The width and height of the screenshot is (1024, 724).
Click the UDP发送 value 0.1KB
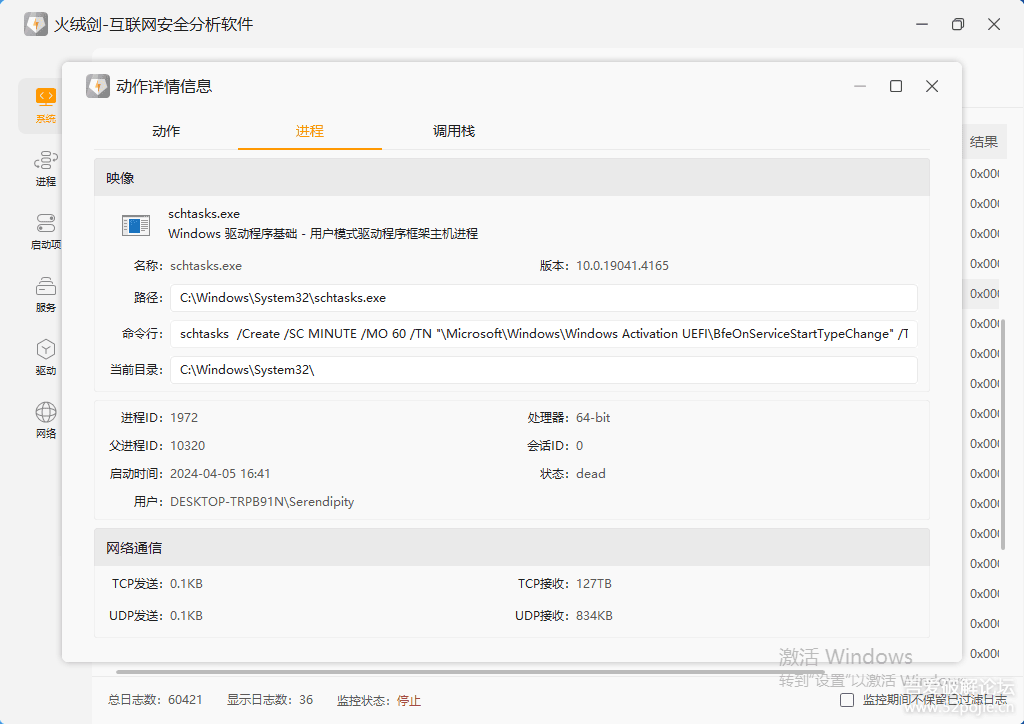tap(186, 616)
